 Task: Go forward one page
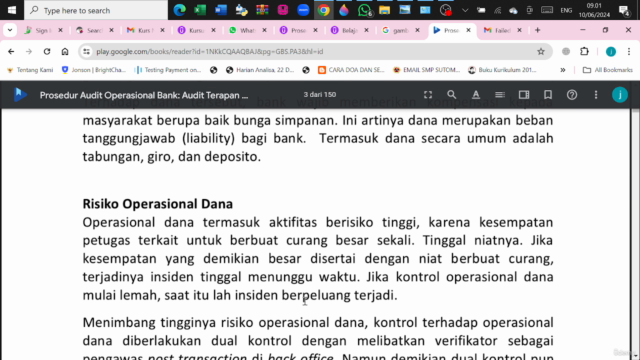[x=29, y=51]
